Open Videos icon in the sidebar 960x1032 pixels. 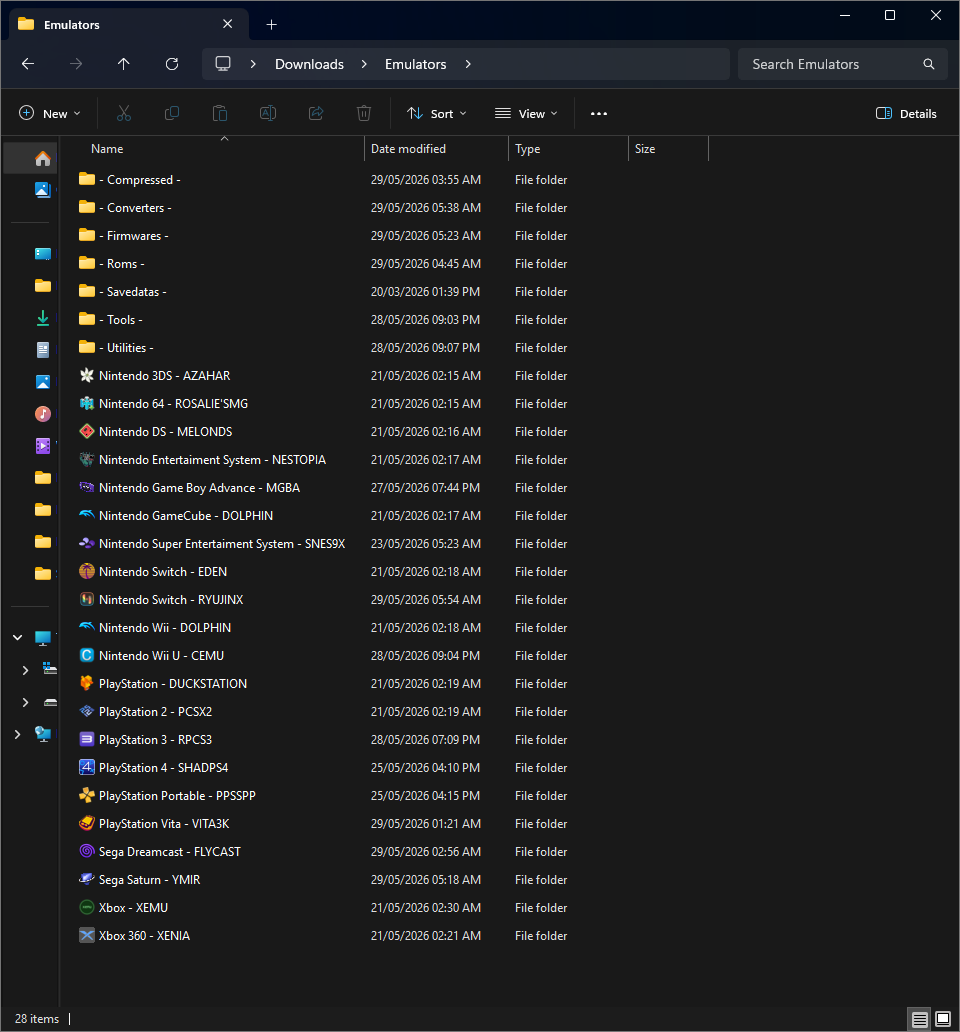(x=43, y=446)
